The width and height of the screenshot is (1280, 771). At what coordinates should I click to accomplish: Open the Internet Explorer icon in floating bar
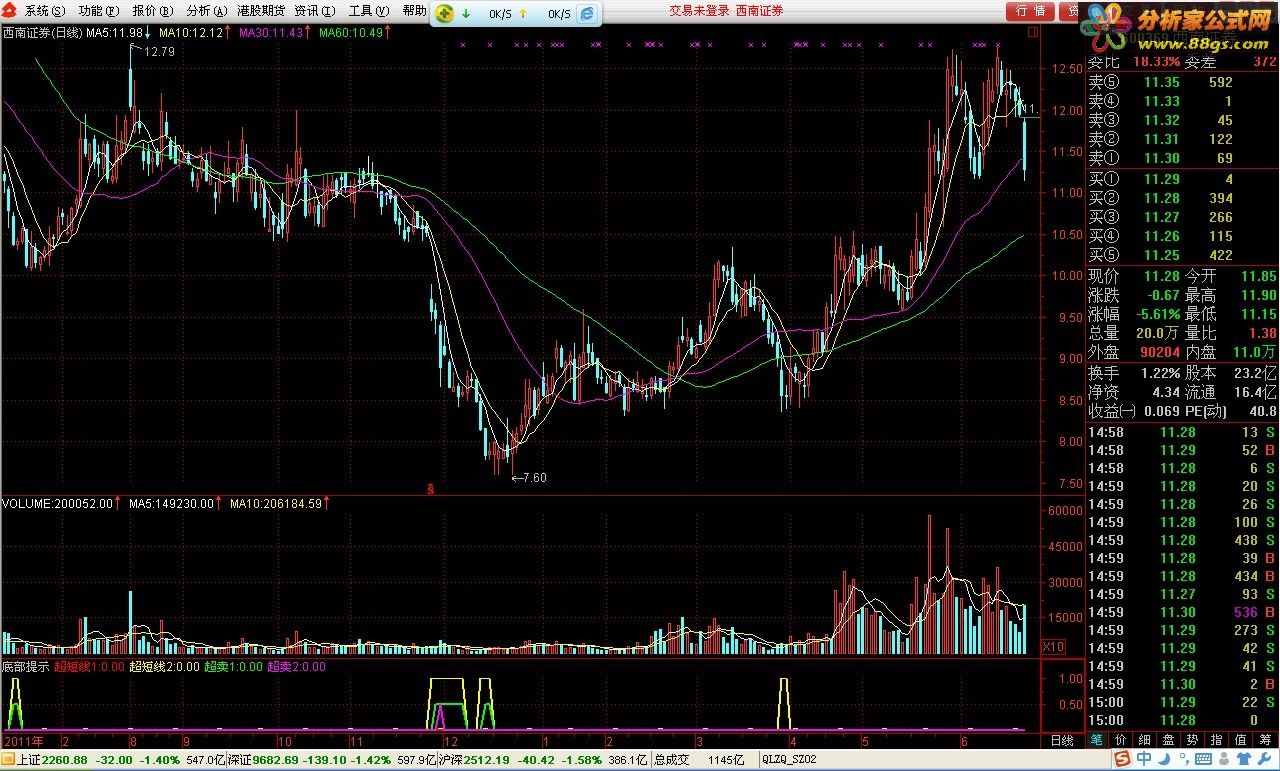[x=588, y=14]
